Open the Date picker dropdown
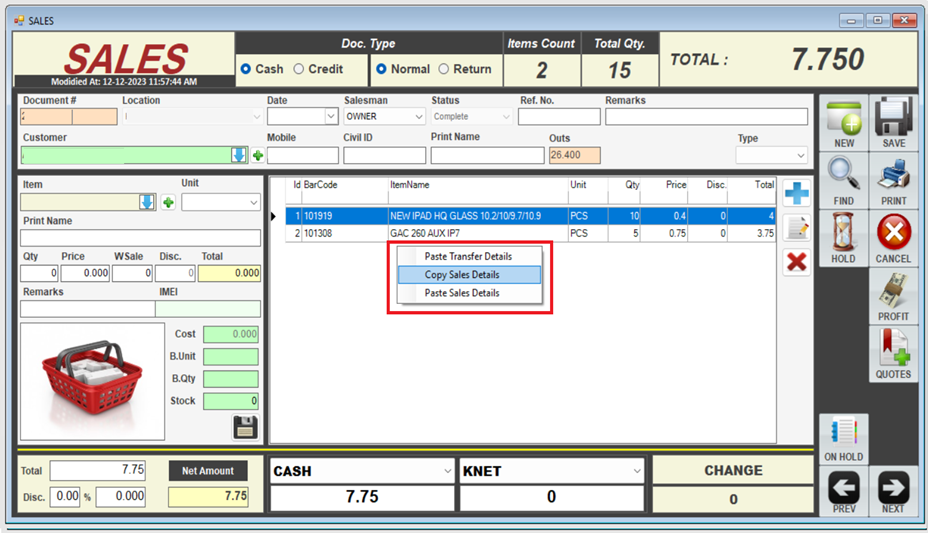 (x=331, y=117)
